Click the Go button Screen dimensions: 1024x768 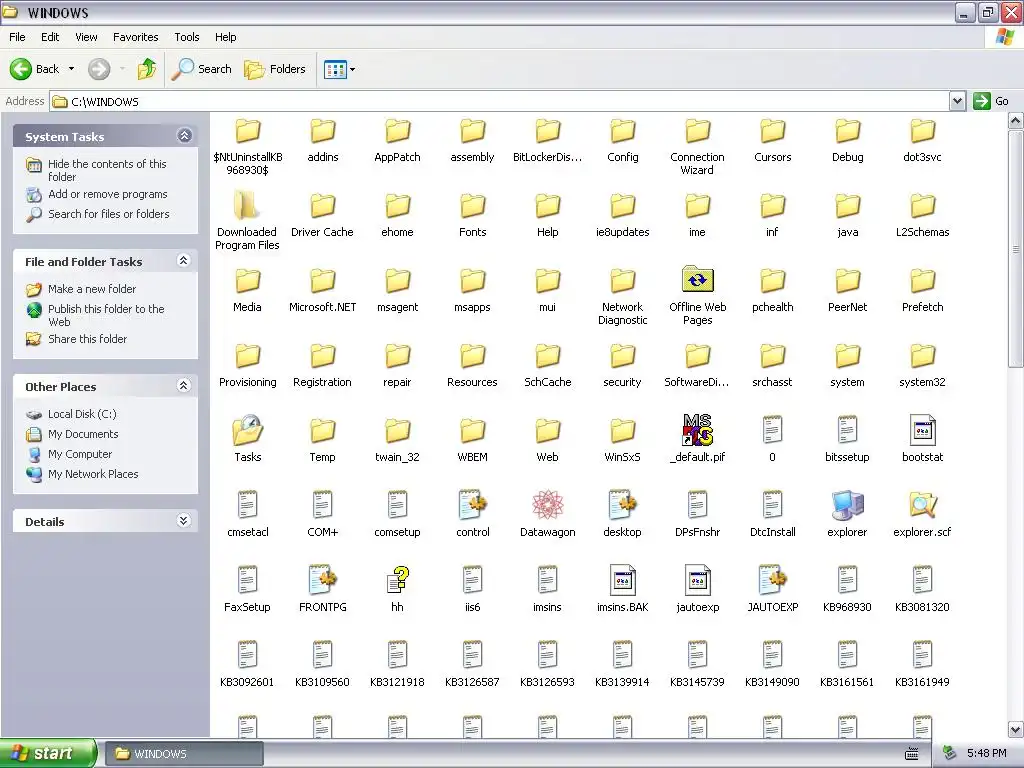tap(991, 101)
